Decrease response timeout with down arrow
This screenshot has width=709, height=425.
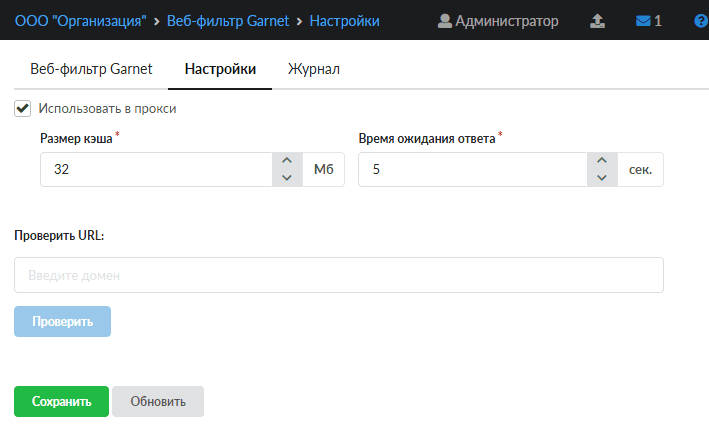pos(602,178)
